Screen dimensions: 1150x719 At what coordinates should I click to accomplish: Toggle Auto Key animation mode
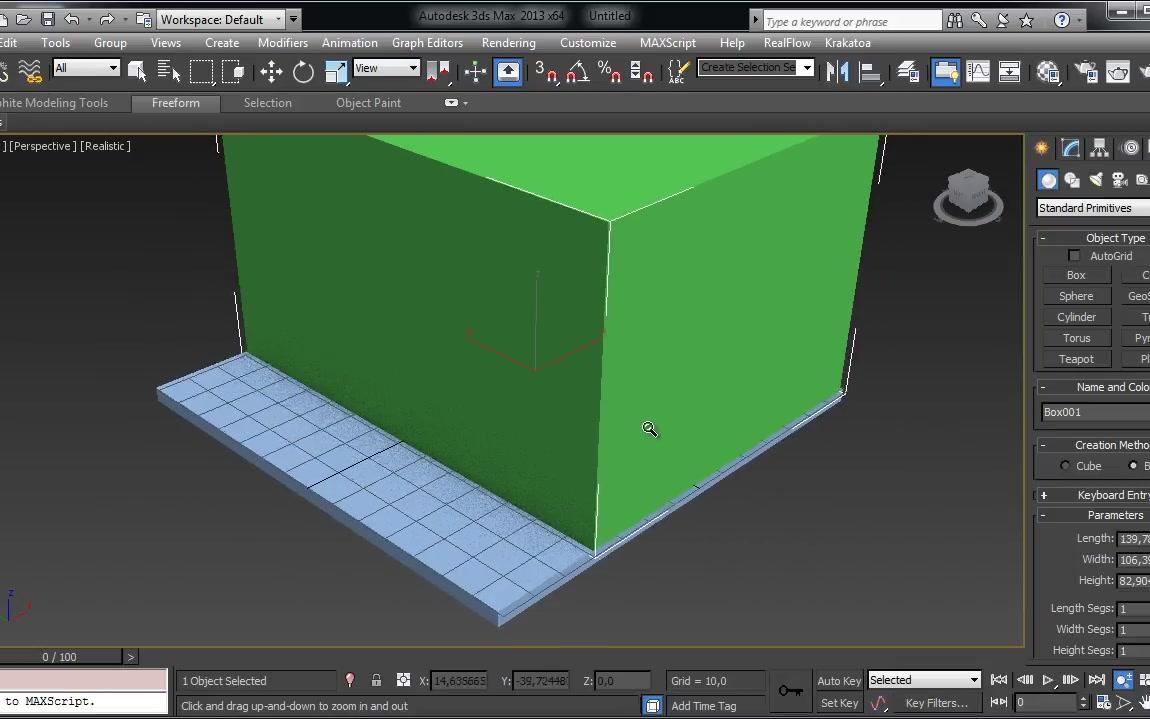(839, 680)
